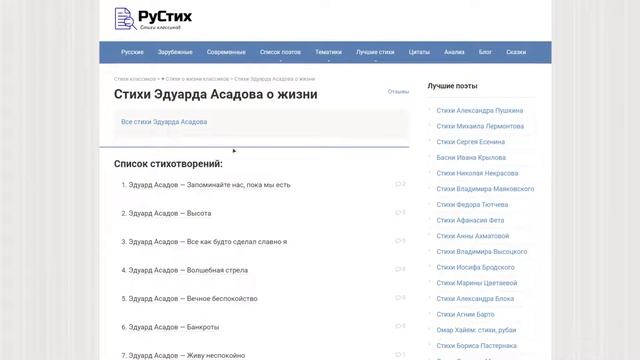Open Стихи Владимира Высоцкого
Screen dimensions: 640x360
(482, 252)
